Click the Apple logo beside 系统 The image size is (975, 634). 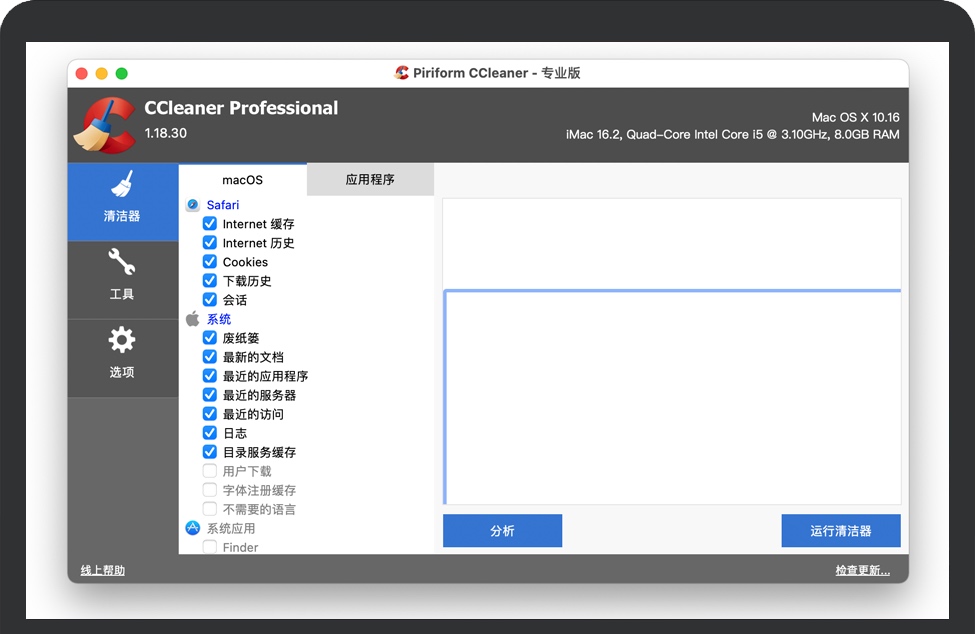point(193,319)
